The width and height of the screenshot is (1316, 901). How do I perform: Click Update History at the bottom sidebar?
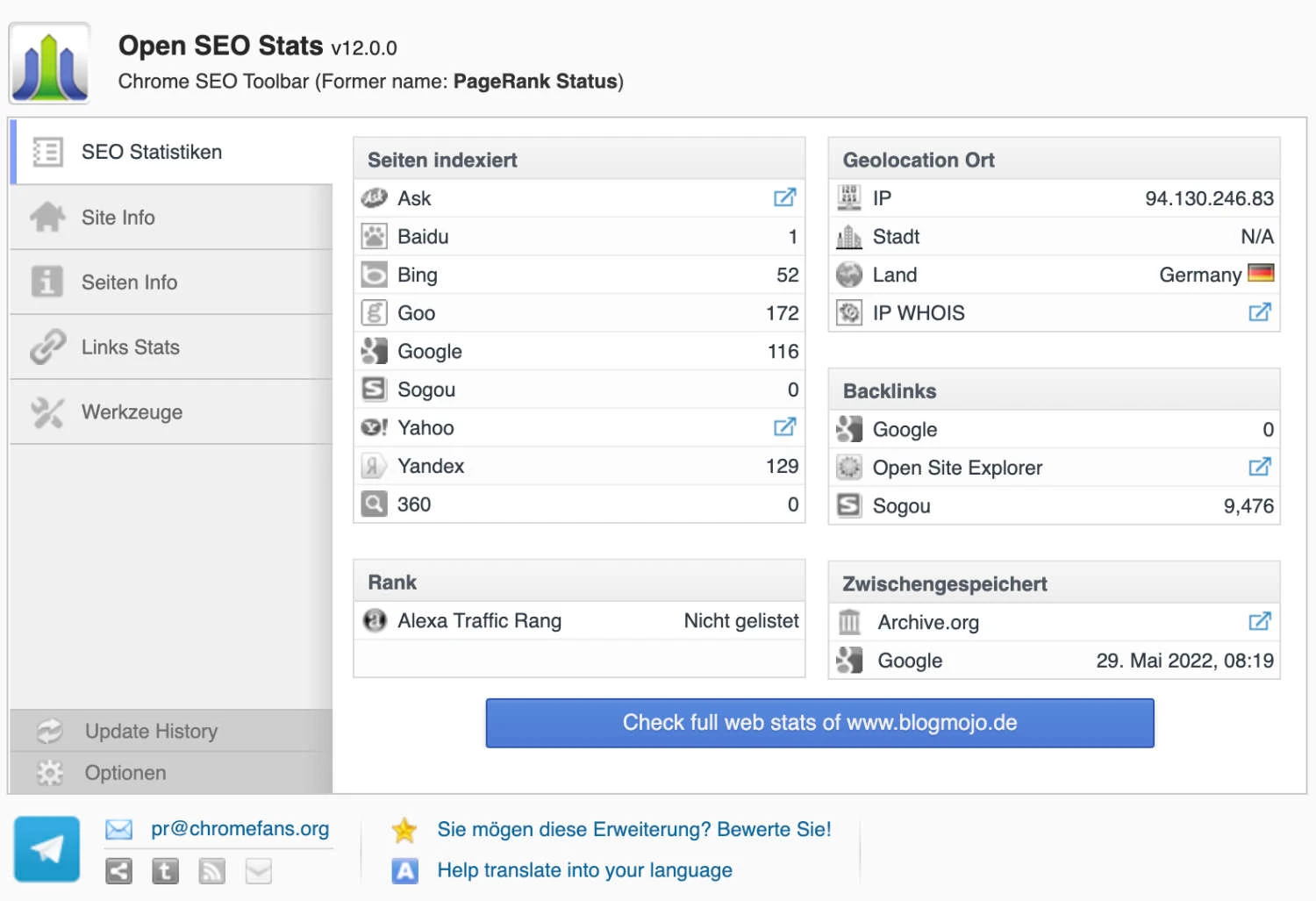(150, 731)
